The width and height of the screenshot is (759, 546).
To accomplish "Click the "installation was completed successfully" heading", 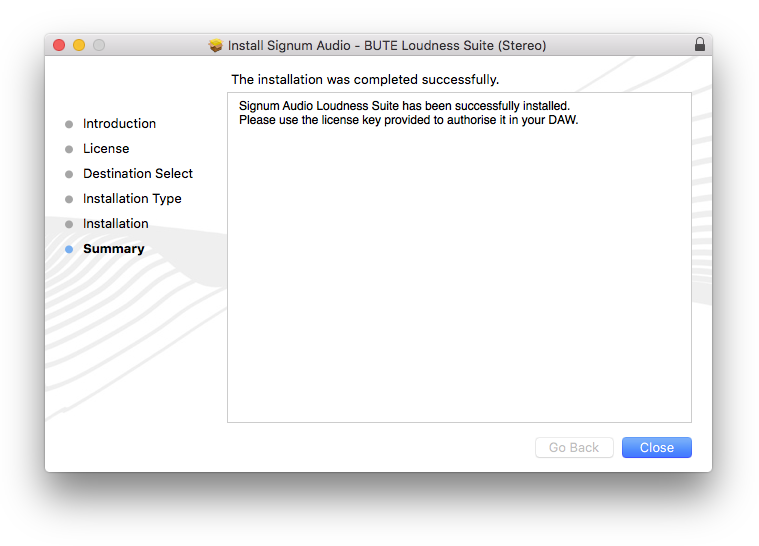I will pyautogui.click(x=365, y=79).
